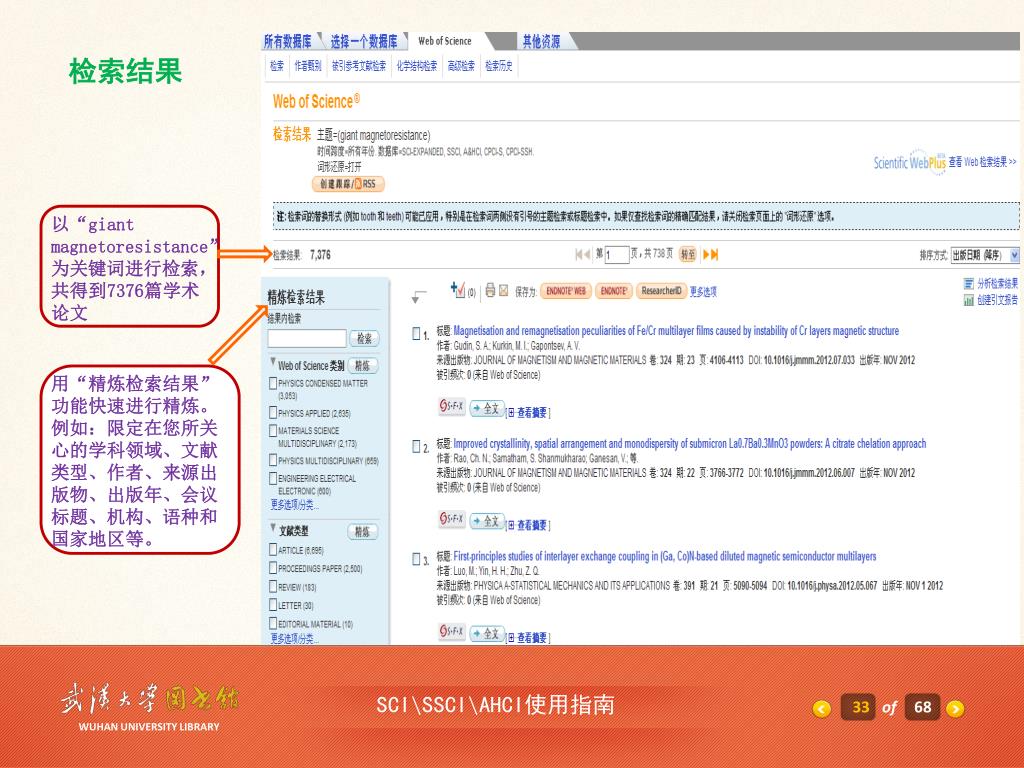Screen dimensions: 1024x768
Task: Click the 分析检索结果 list icon
Action: tap(968, 283)
